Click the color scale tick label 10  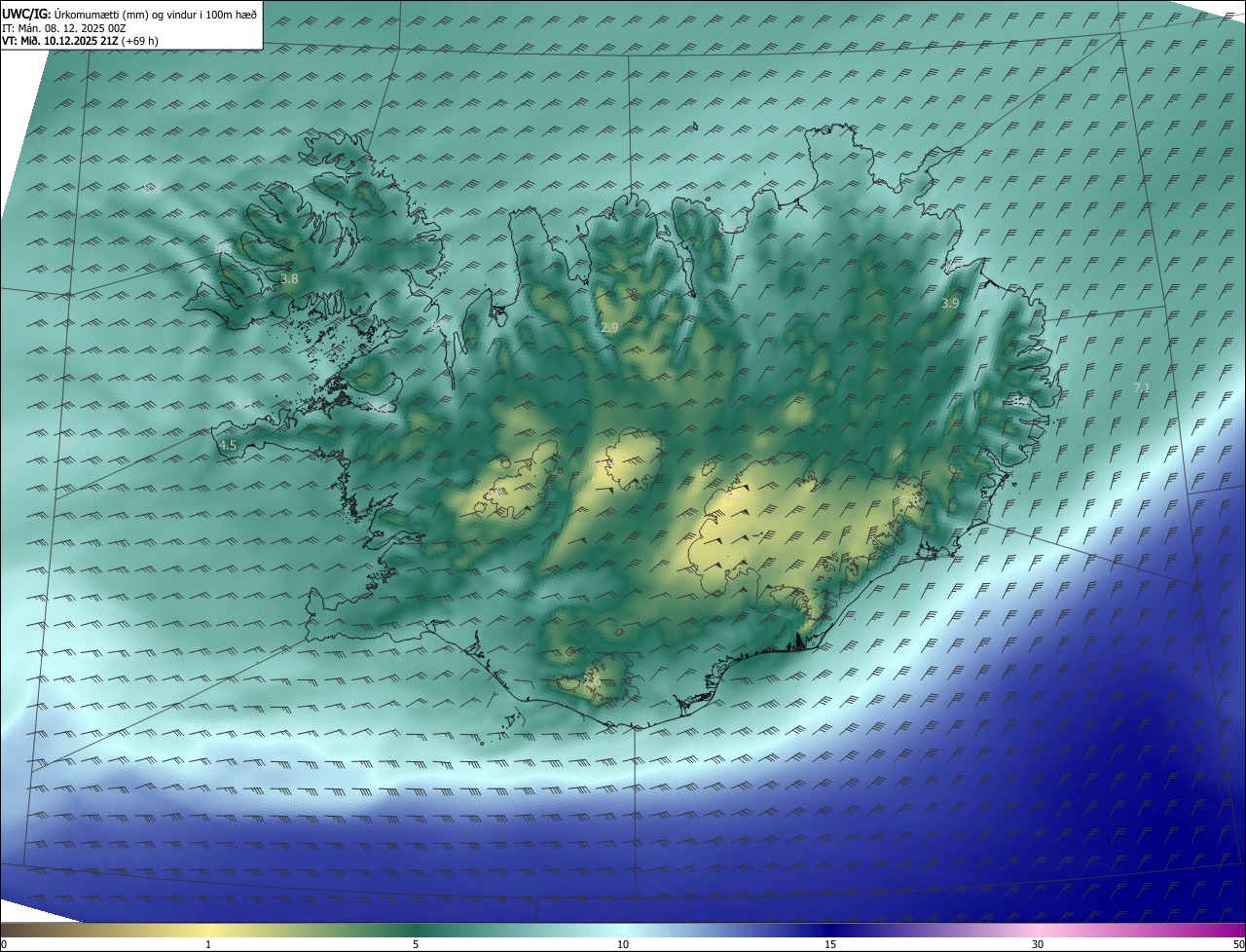[x=623, y=944]
